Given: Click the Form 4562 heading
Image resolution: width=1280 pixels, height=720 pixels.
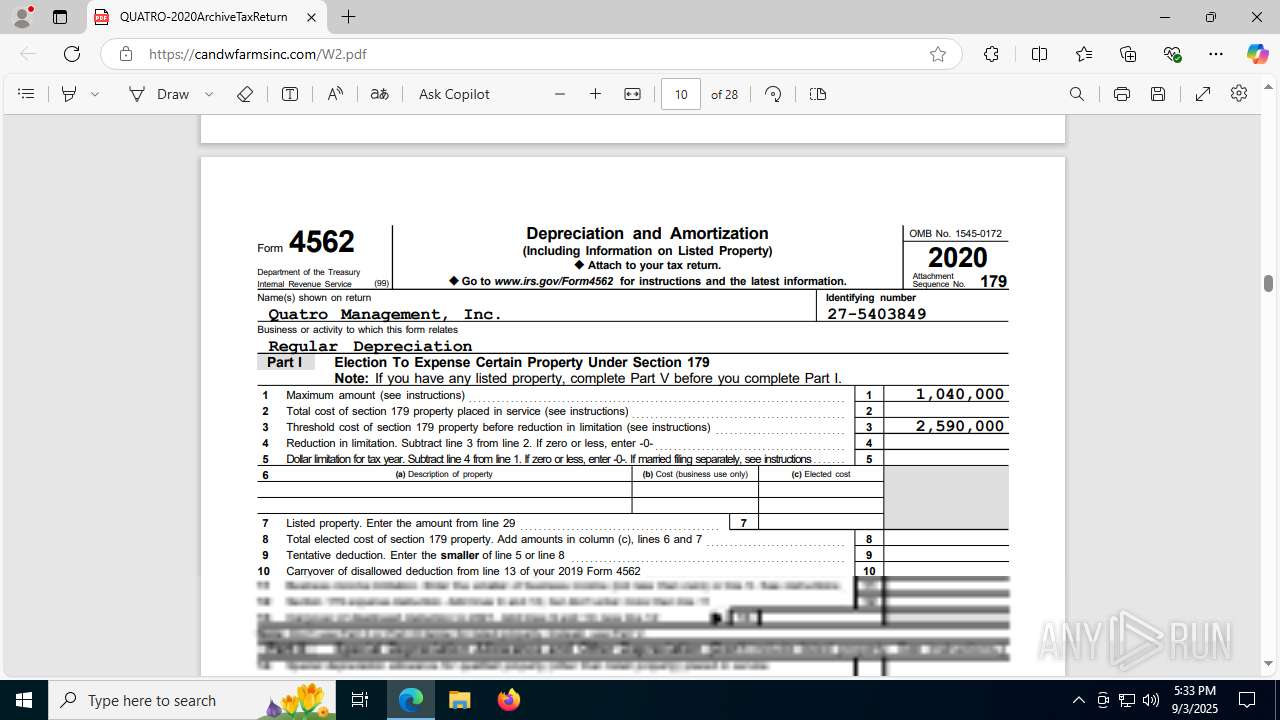Looking at the screenshot, I should click(306, 242).
